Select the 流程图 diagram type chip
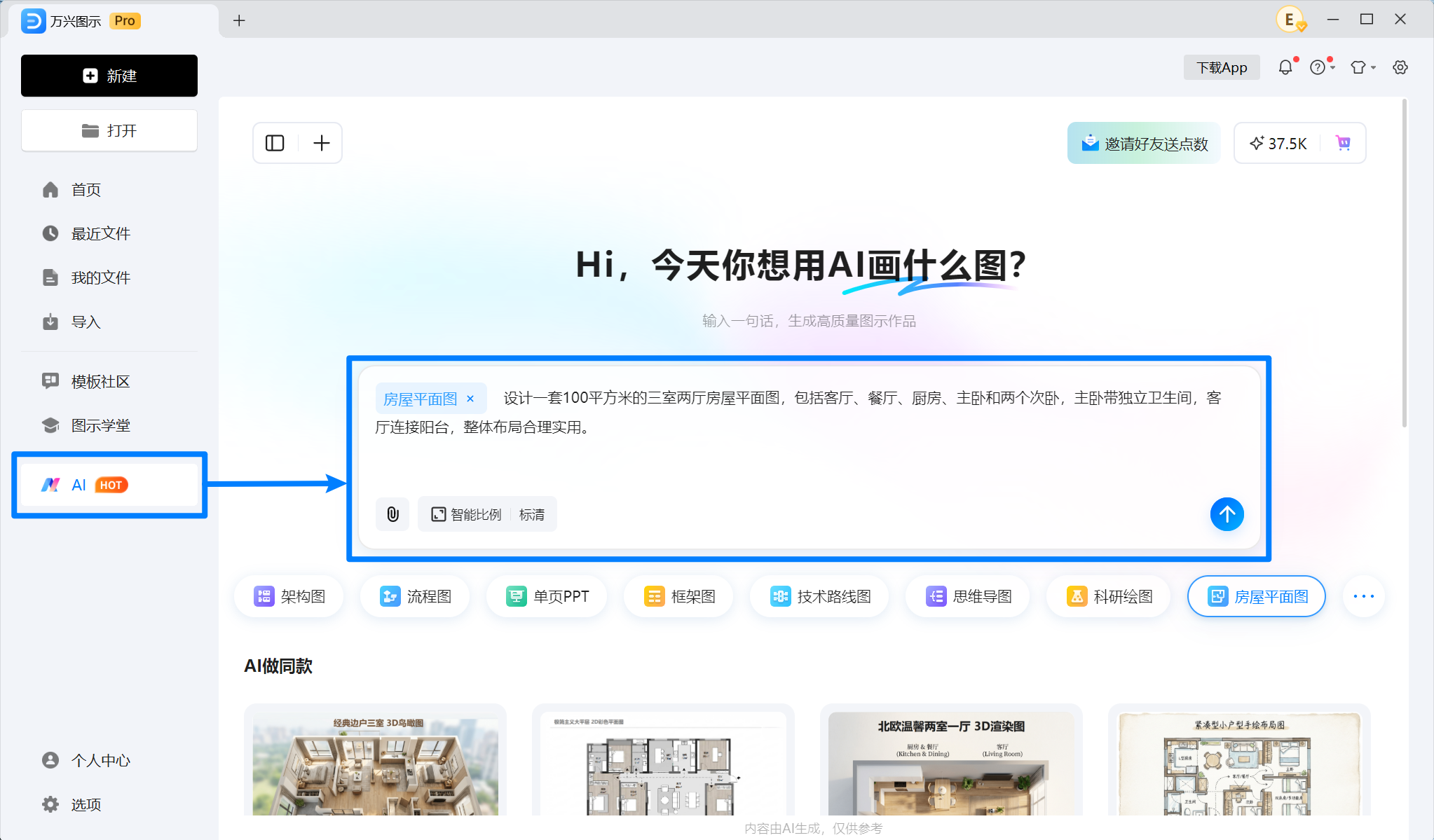The width and height of the screenshot is (1434, 840). click(415, 596)
